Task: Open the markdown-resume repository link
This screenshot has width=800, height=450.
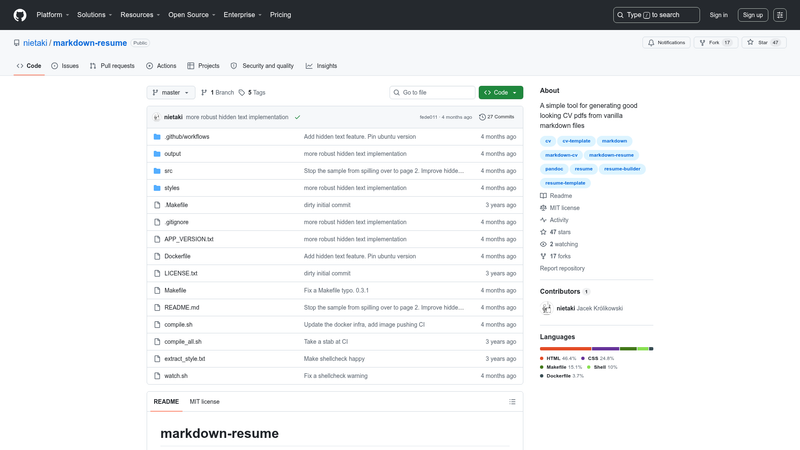Action: tap(90, 43)
